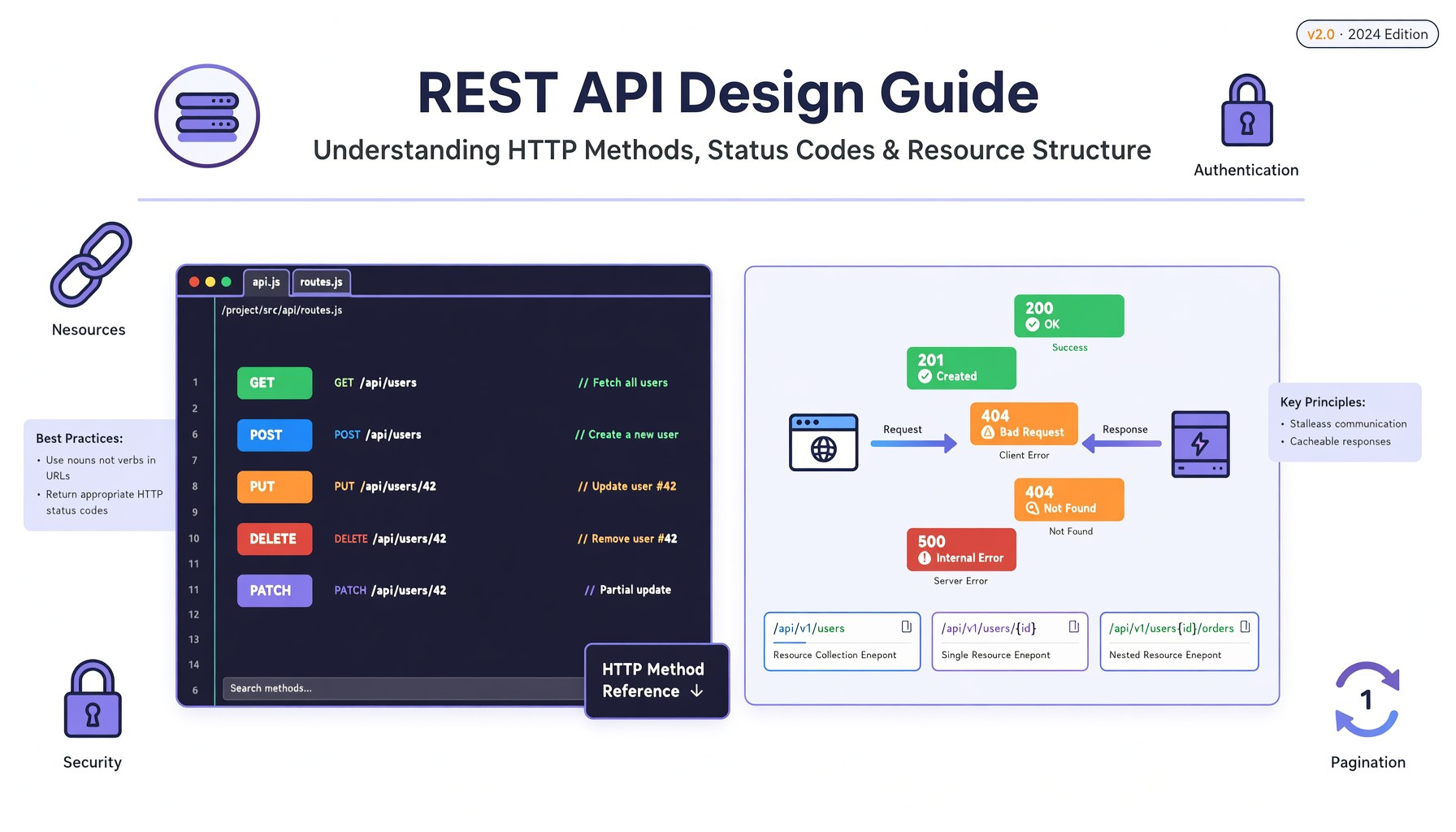1456x832 pixels.
Task: Click the "Stalleass communication" bullet
Action: [x=1348, y=424]
